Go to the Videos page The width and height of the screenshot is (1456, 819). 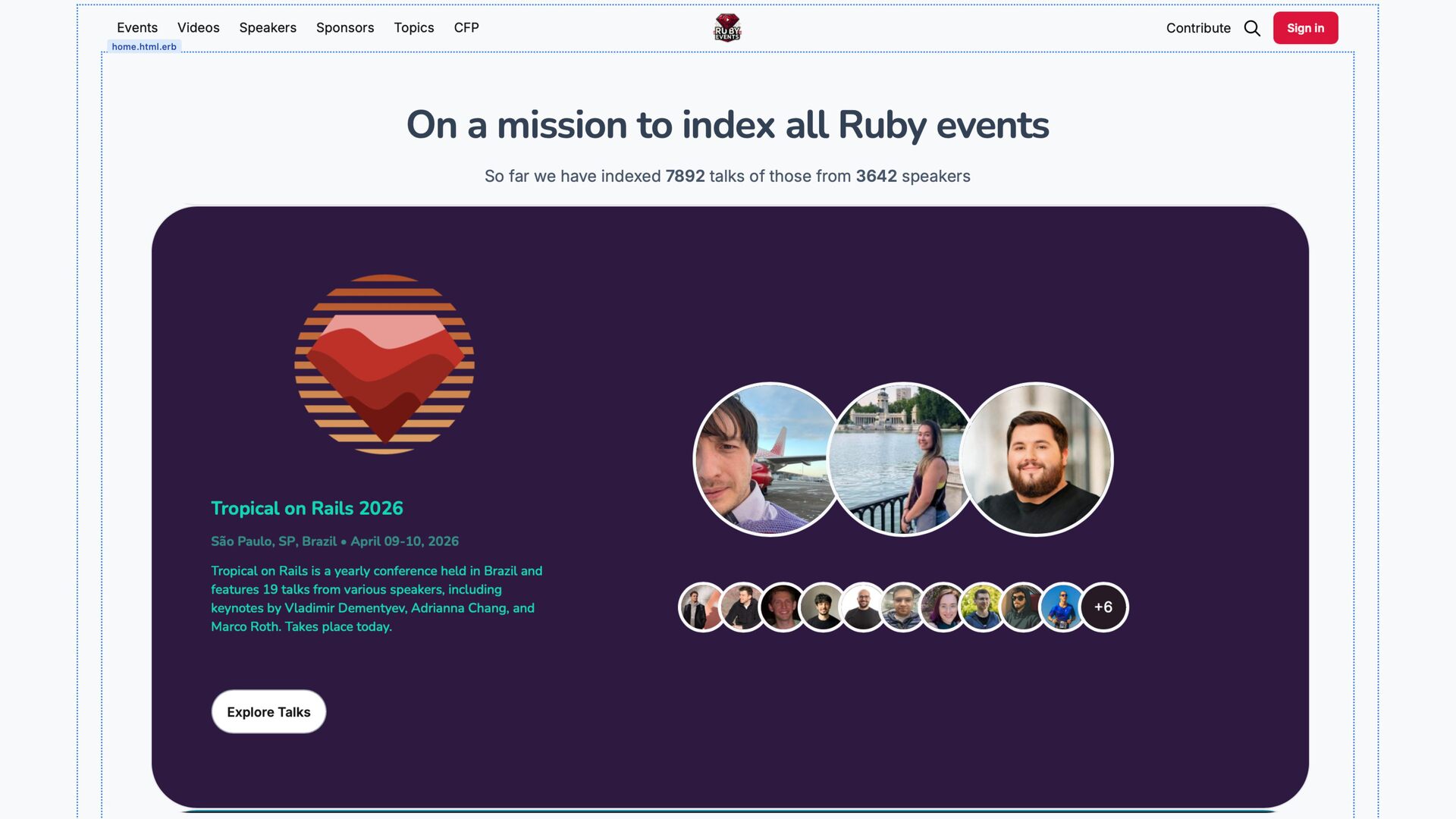point(198,28)
